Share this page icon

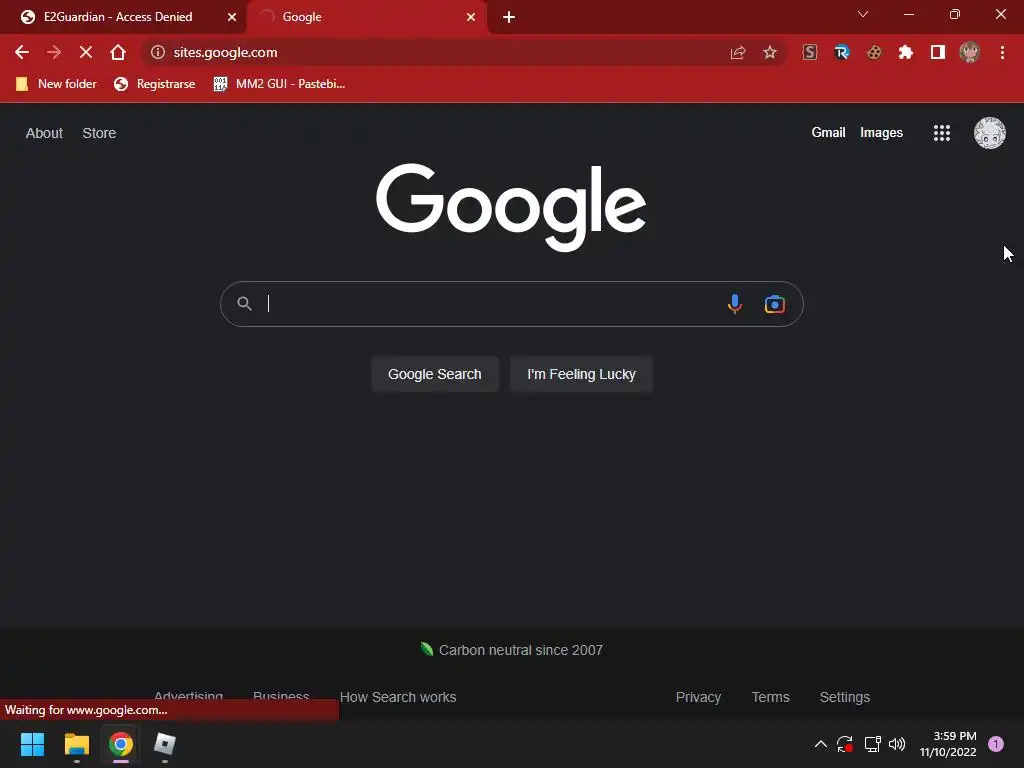738,52
